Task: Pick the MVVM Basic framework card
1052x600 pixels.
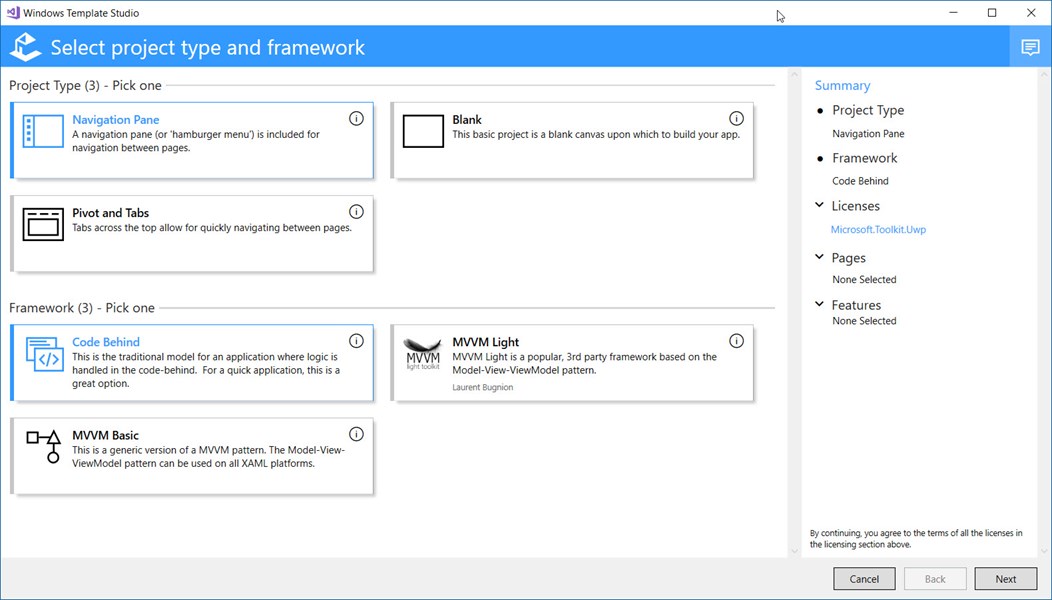Action: pos(192,456)
